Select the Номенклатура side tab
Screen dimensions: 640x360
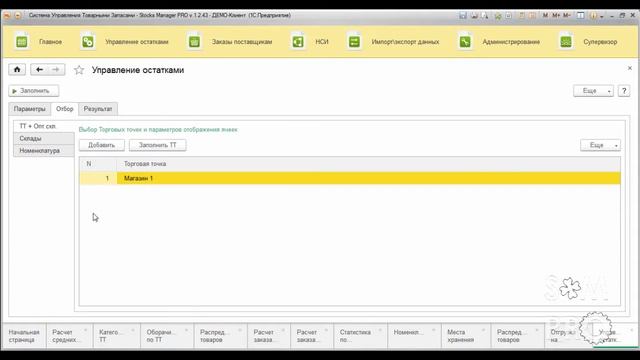tap(44, 151)
